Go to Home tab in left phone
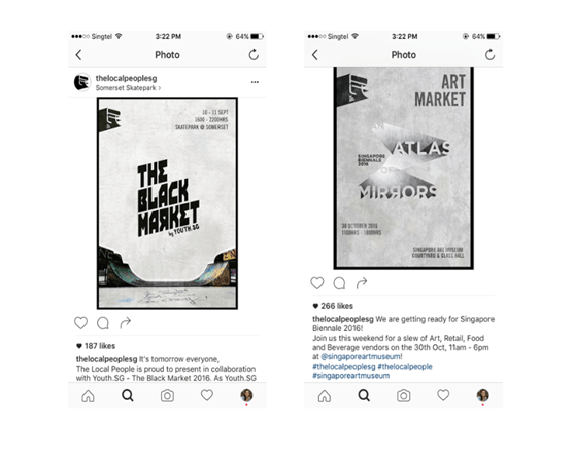The image size is (569, 456). 88,395
